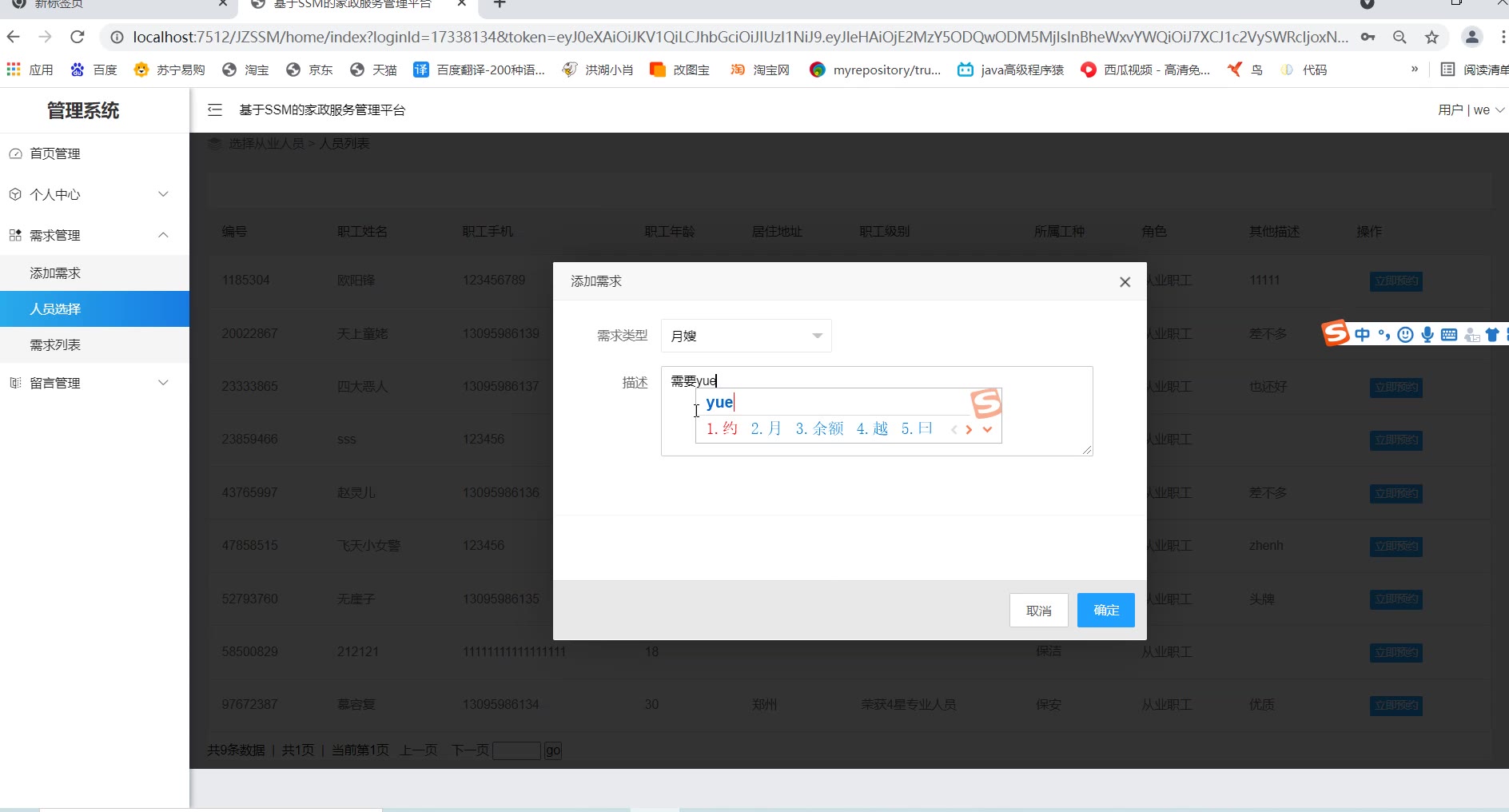
Task: Toggle the sidebar with the hamburger icon
Action: [215, 109]
